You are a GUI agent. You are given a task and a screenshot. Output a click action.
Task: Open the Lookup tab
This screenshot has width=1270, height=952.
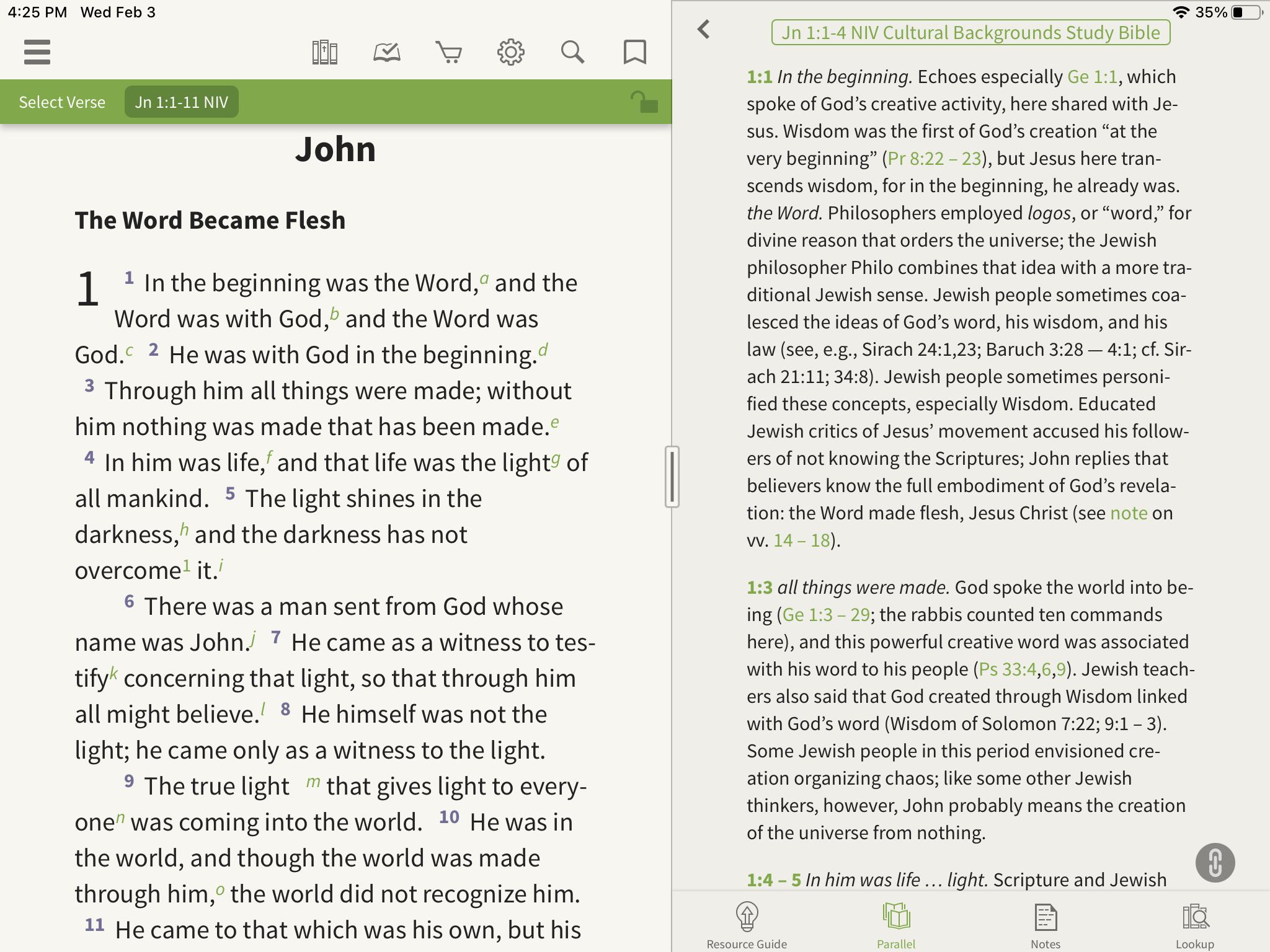(x=1194, y=925)
